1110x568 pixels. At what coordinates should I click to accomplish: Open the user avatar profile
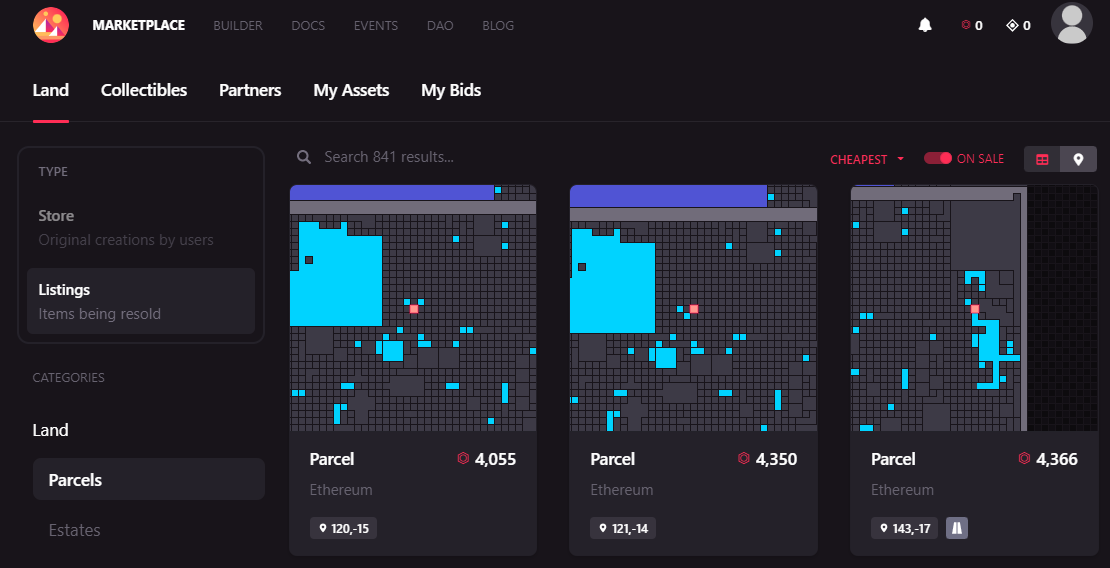[x=1072, y=23]
